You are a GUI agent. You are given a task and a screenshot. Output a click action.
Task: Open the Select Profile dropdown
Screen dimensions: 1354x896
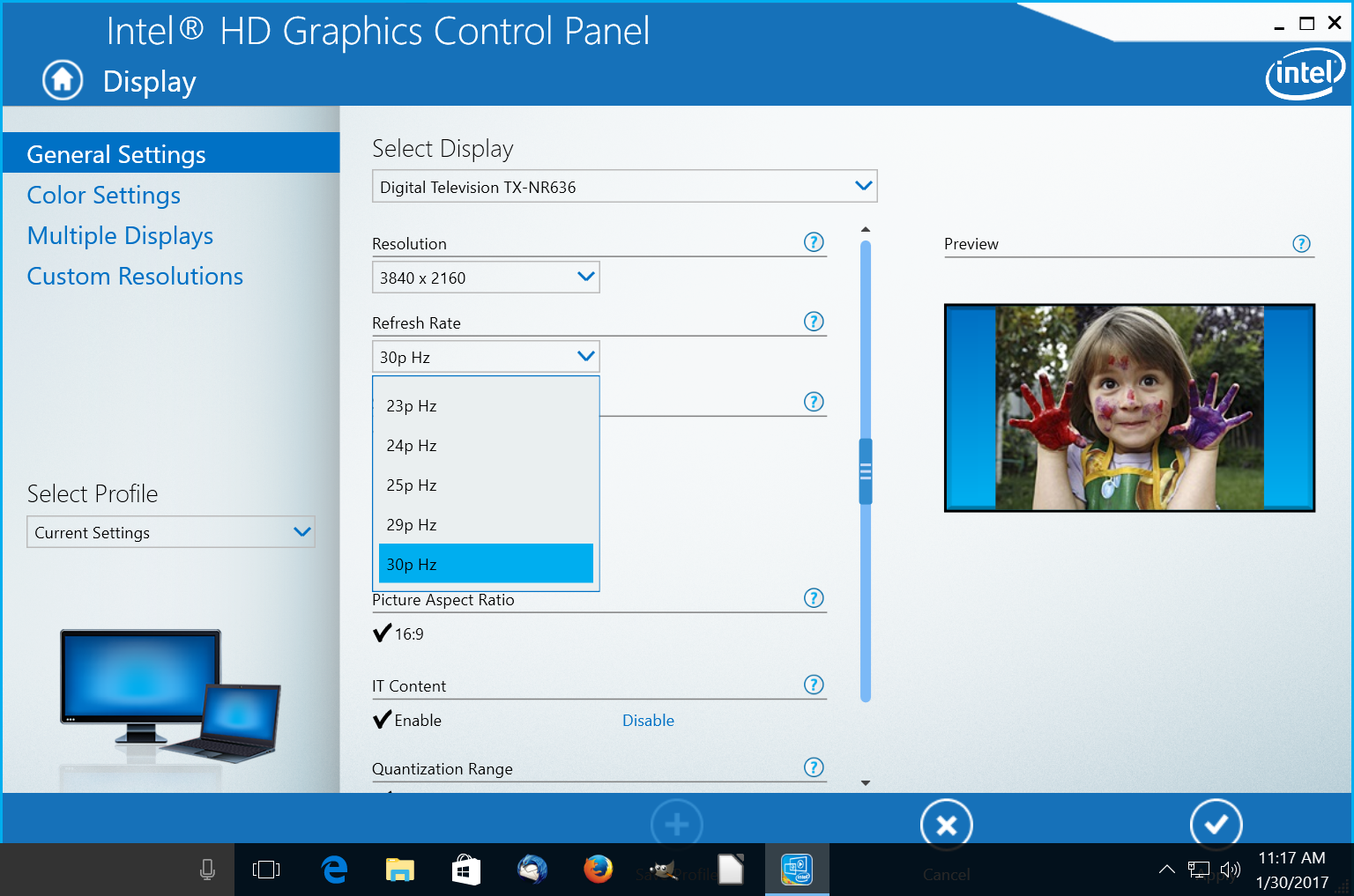(x=171, y=531)
